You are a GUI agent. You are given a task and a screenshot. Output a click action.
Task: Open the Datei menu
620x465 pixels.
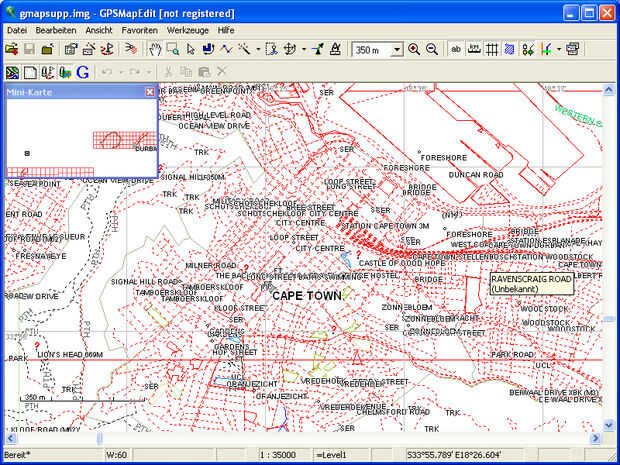click(x=17, y=31)
